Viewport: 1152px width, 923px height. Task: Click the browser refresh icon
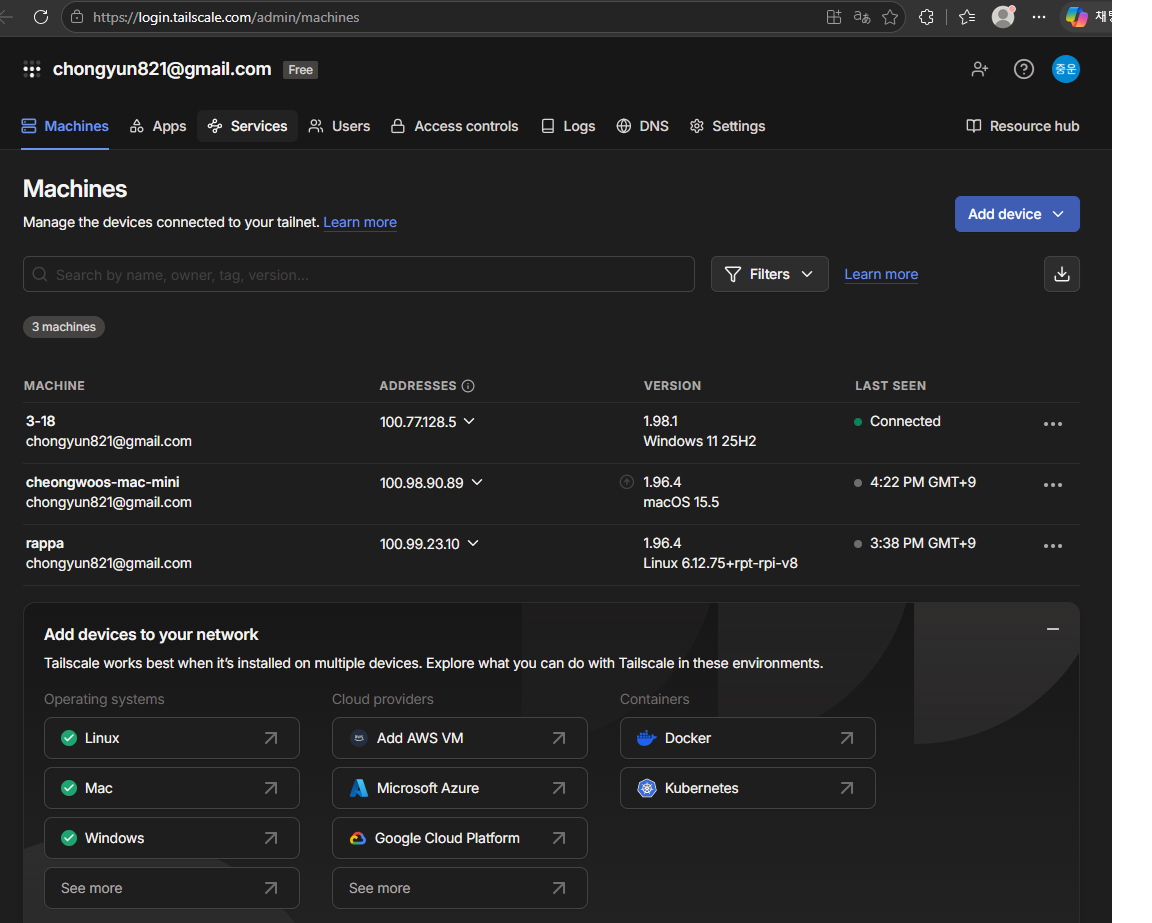41,17
